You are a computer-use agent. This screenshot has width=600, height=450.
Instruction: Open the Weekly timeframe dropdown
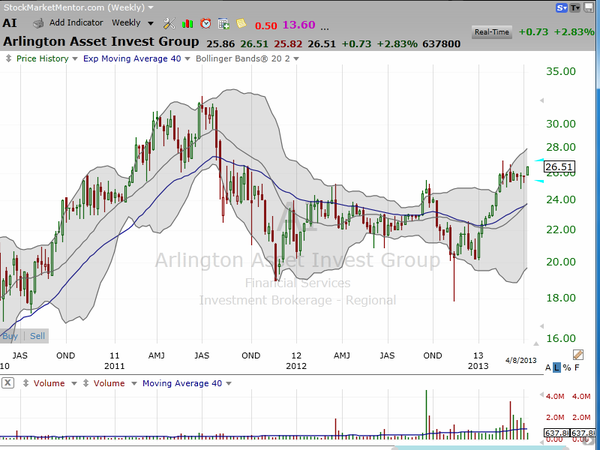click(x=151, y=23)
